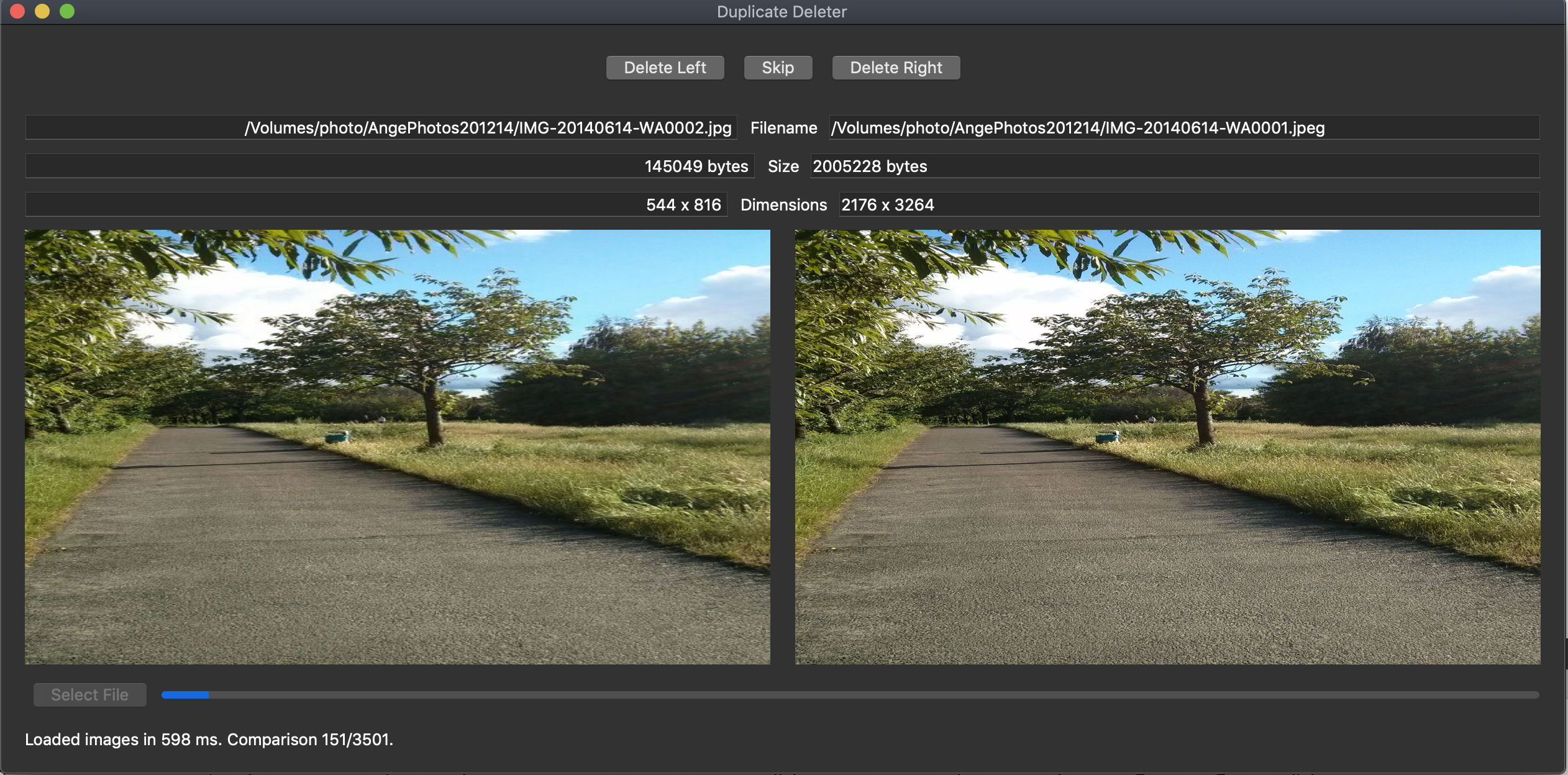This screenshot has width=1568, height=775.
Task: Click the Dimensions label in the center
Action: coord(783,205)
